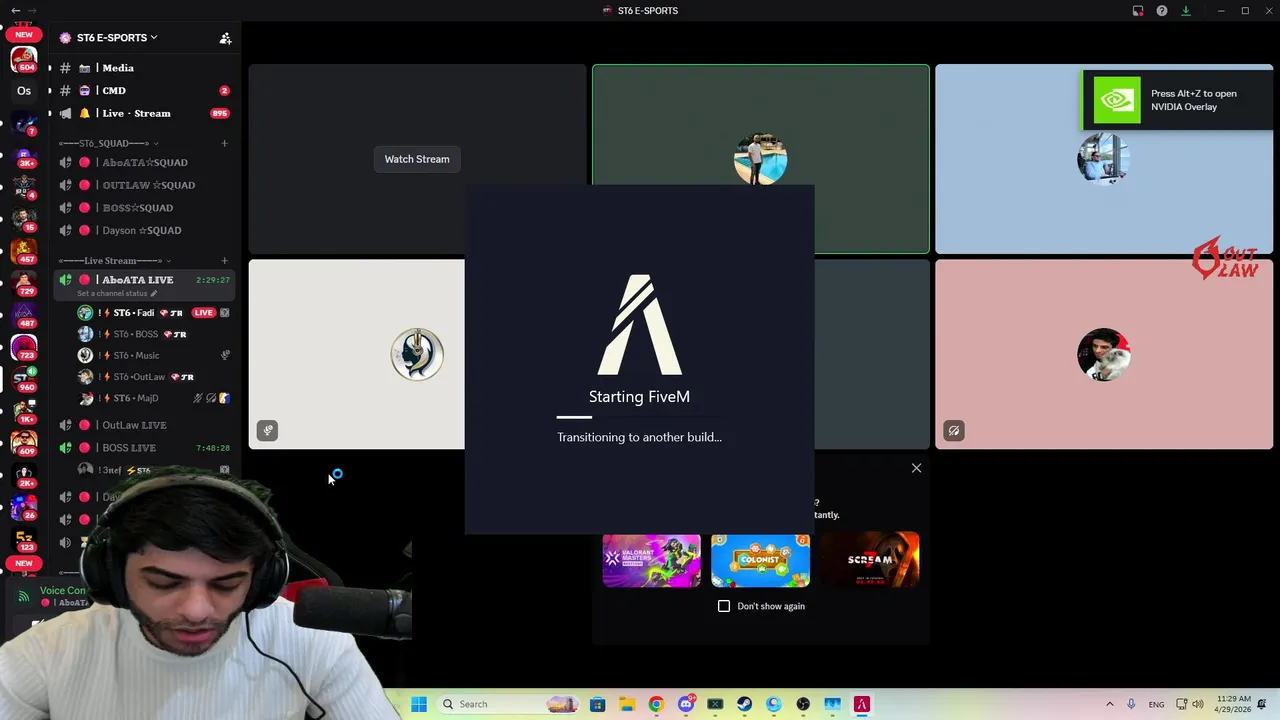Screen dimensions: 1280x720
Task: Click the green download update icon
Action: tap(1186, 11)
